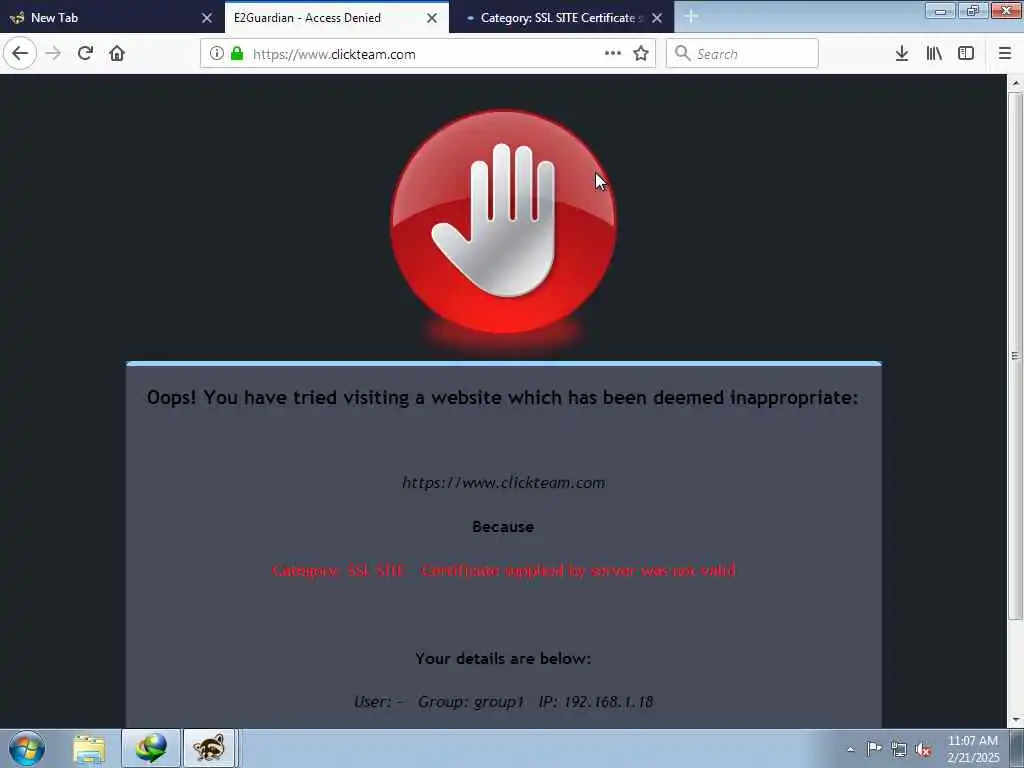1024x768 pixels.
Task: Open the taskbar clock showing 11:07 AM
Action: [973, 748]
